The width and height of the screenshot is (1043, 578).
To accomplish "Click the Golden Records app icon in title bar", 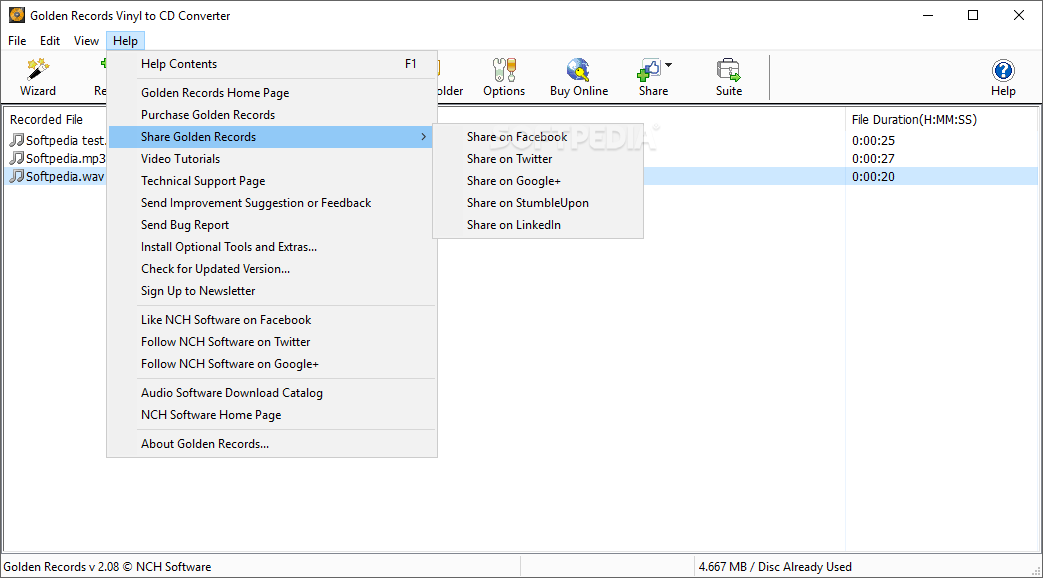I will pyautogui.click(x=17, y=15).
